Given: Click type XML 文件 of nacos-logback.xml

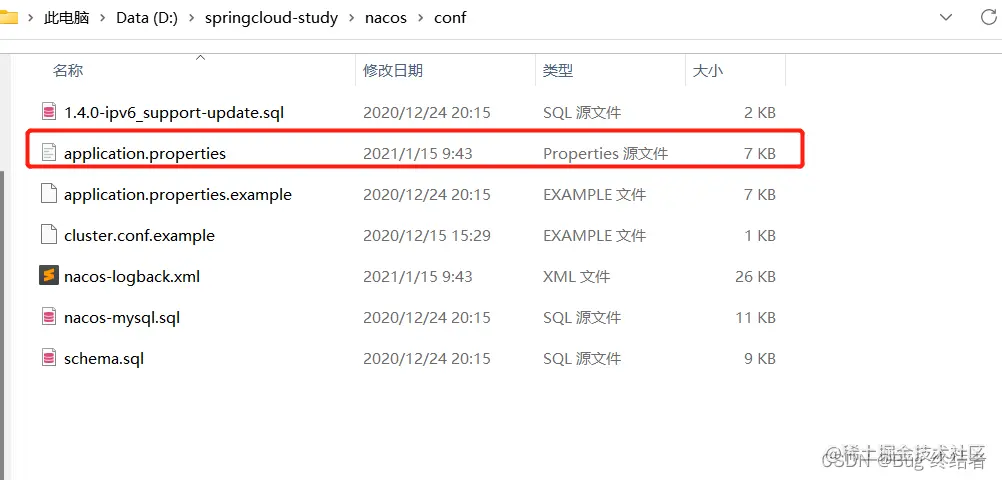Looking at the screenshot, I should tap(576, 276).
